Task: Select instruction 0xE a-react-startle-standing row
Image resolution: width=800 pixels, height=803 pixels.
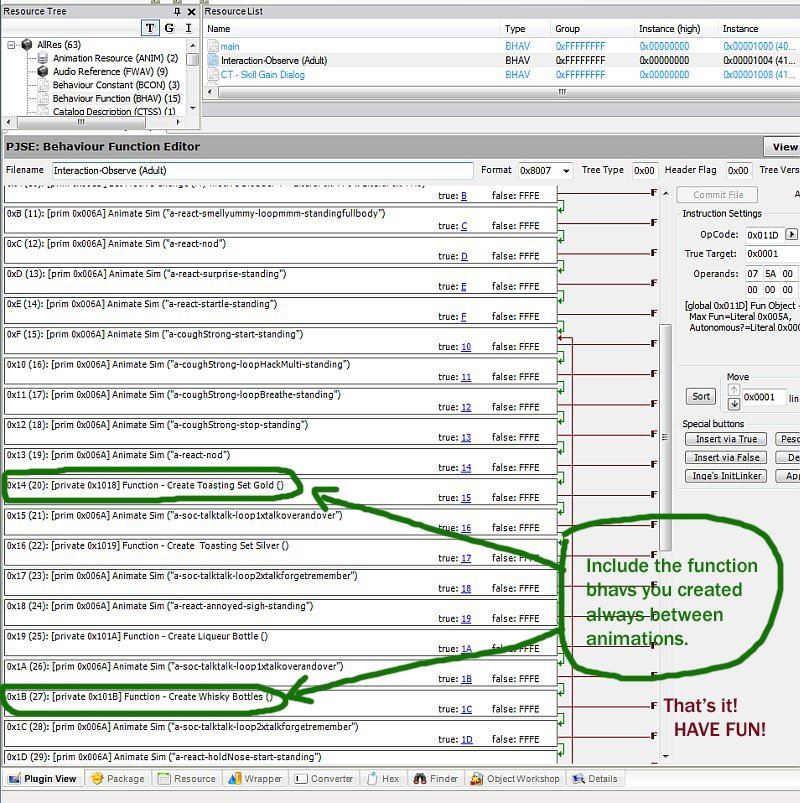Action: 281,310
